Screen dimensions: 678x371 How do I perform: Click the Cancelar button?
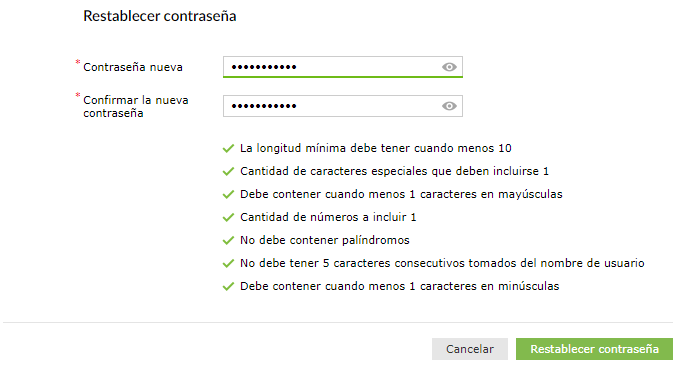470,349
